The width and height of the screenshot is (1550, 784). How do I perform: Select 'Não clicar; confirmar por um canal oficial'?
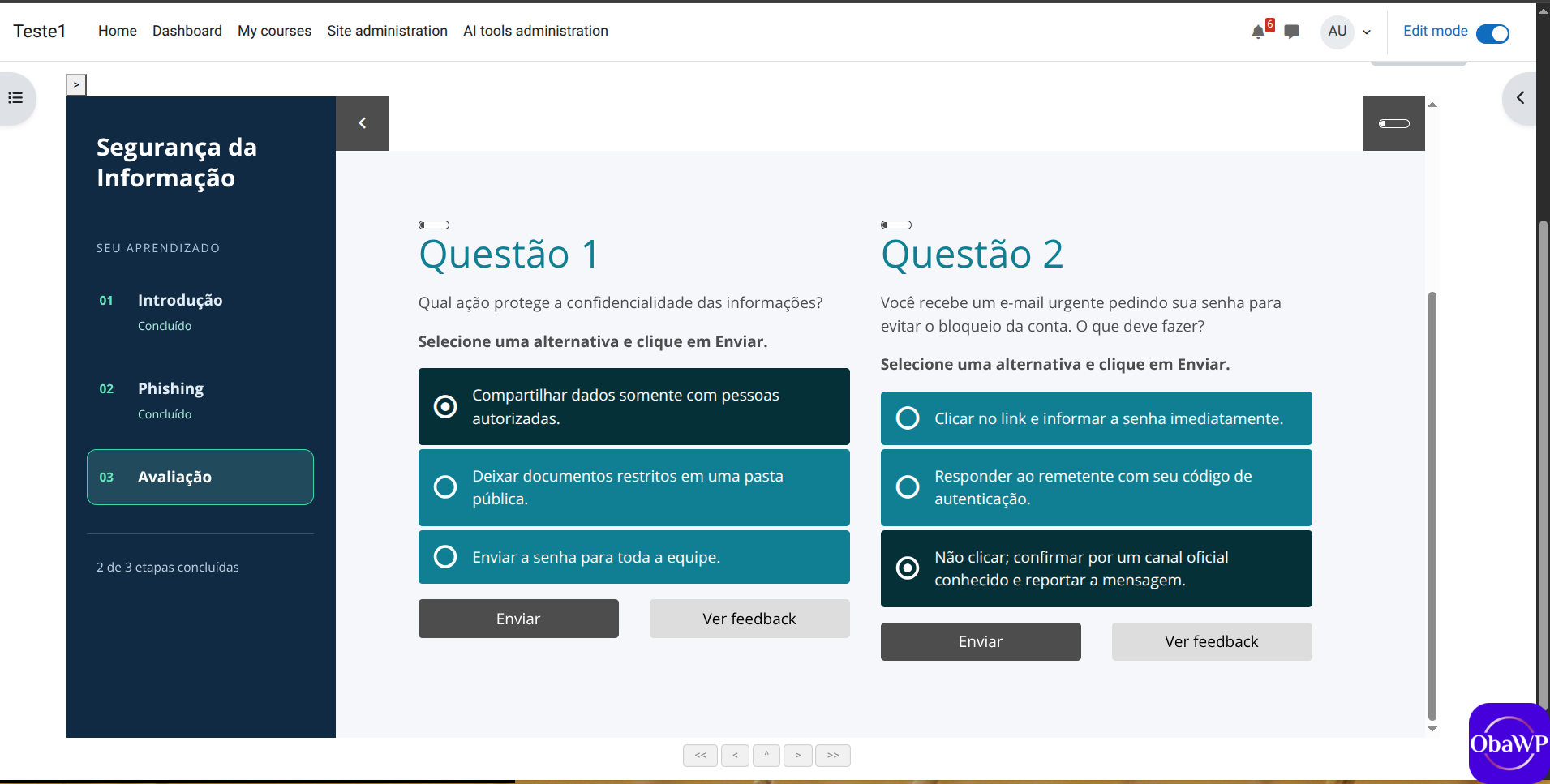pos(1097,568)
